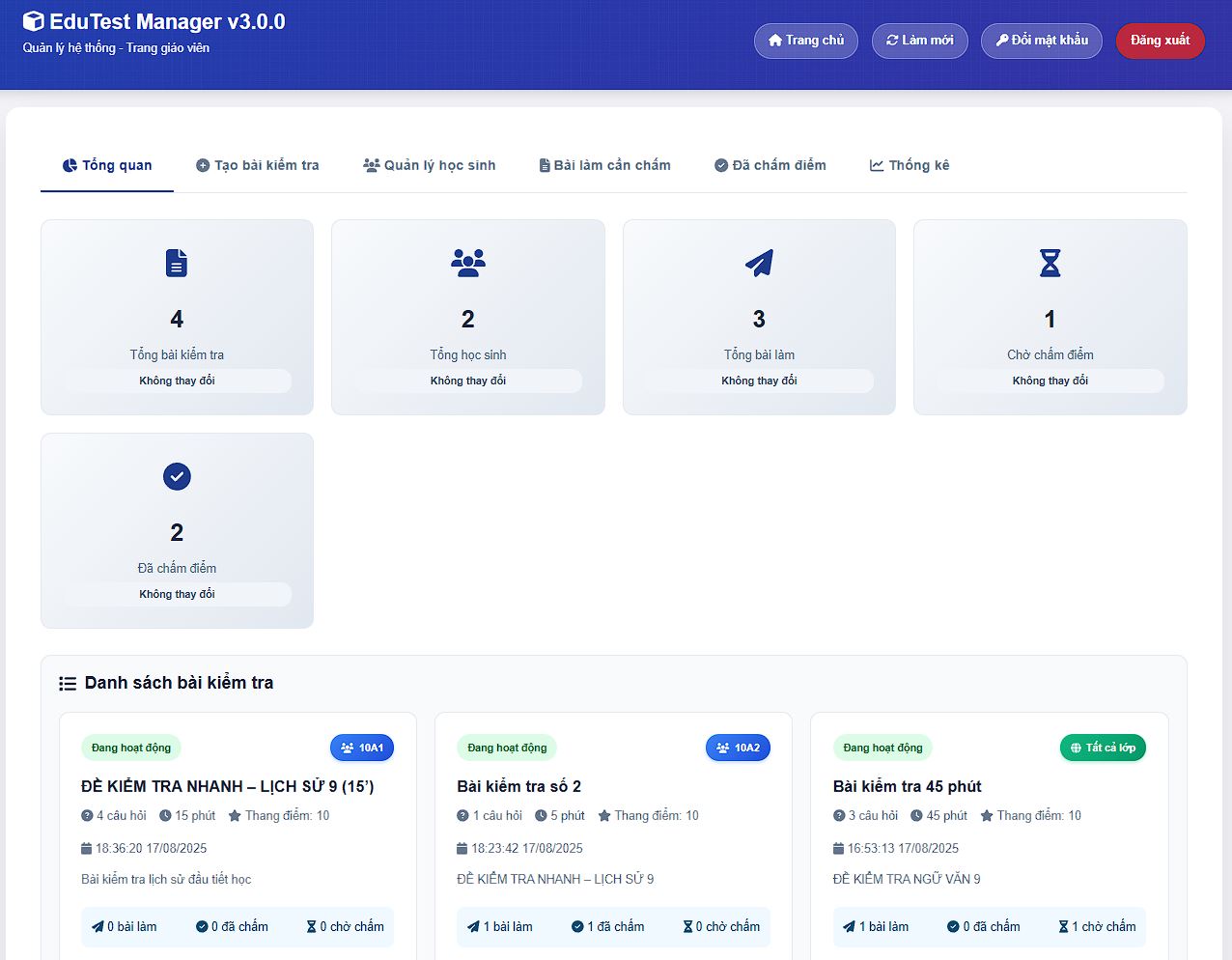Image resolution: width=1232 pixels, height=960 pixels.
Task: Click Không thay đổi pill under Tổng bài kiểm tra
Action: 177,381
